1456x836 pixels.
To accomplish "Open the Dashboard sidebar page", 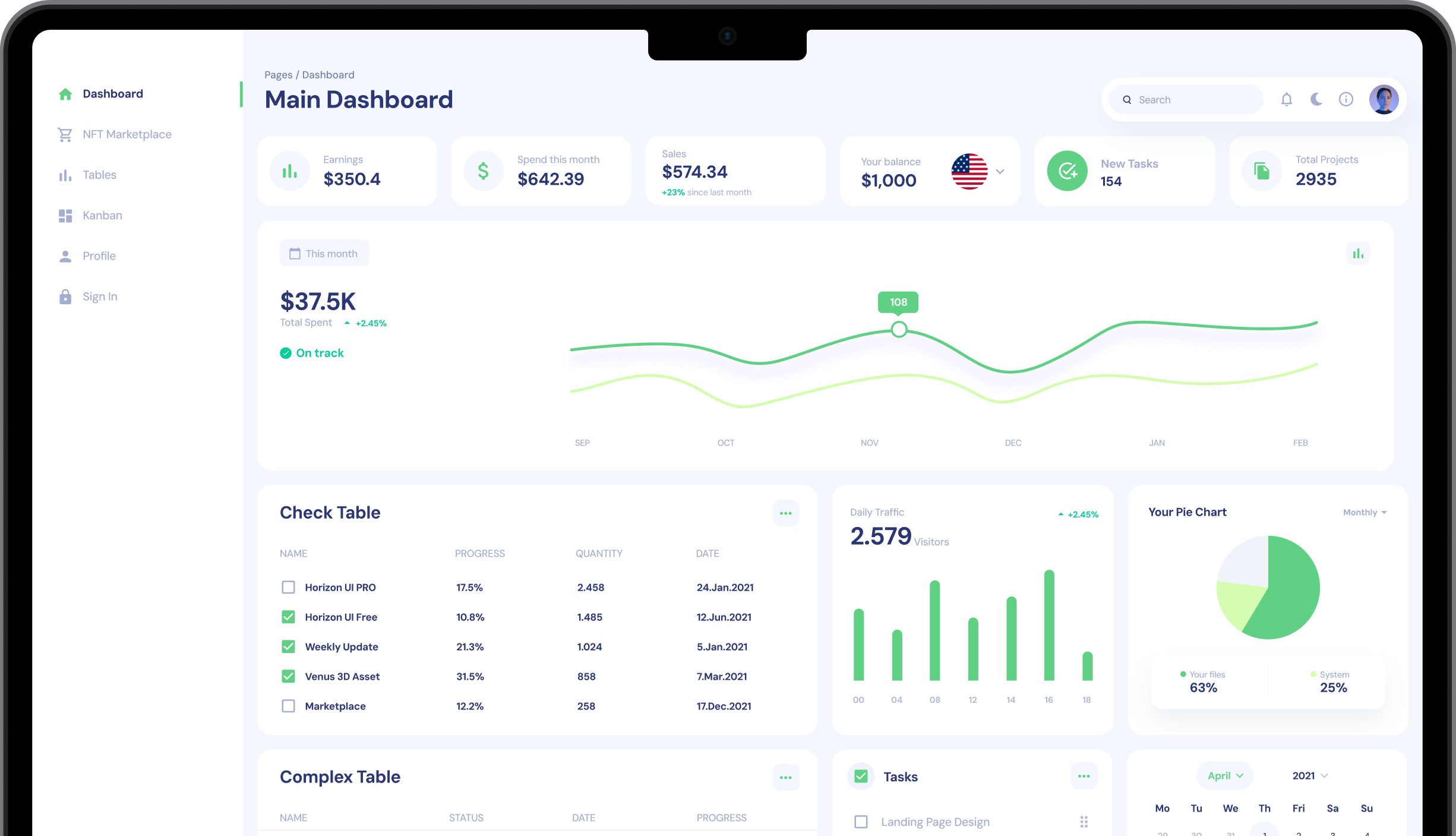I will 113,94.
